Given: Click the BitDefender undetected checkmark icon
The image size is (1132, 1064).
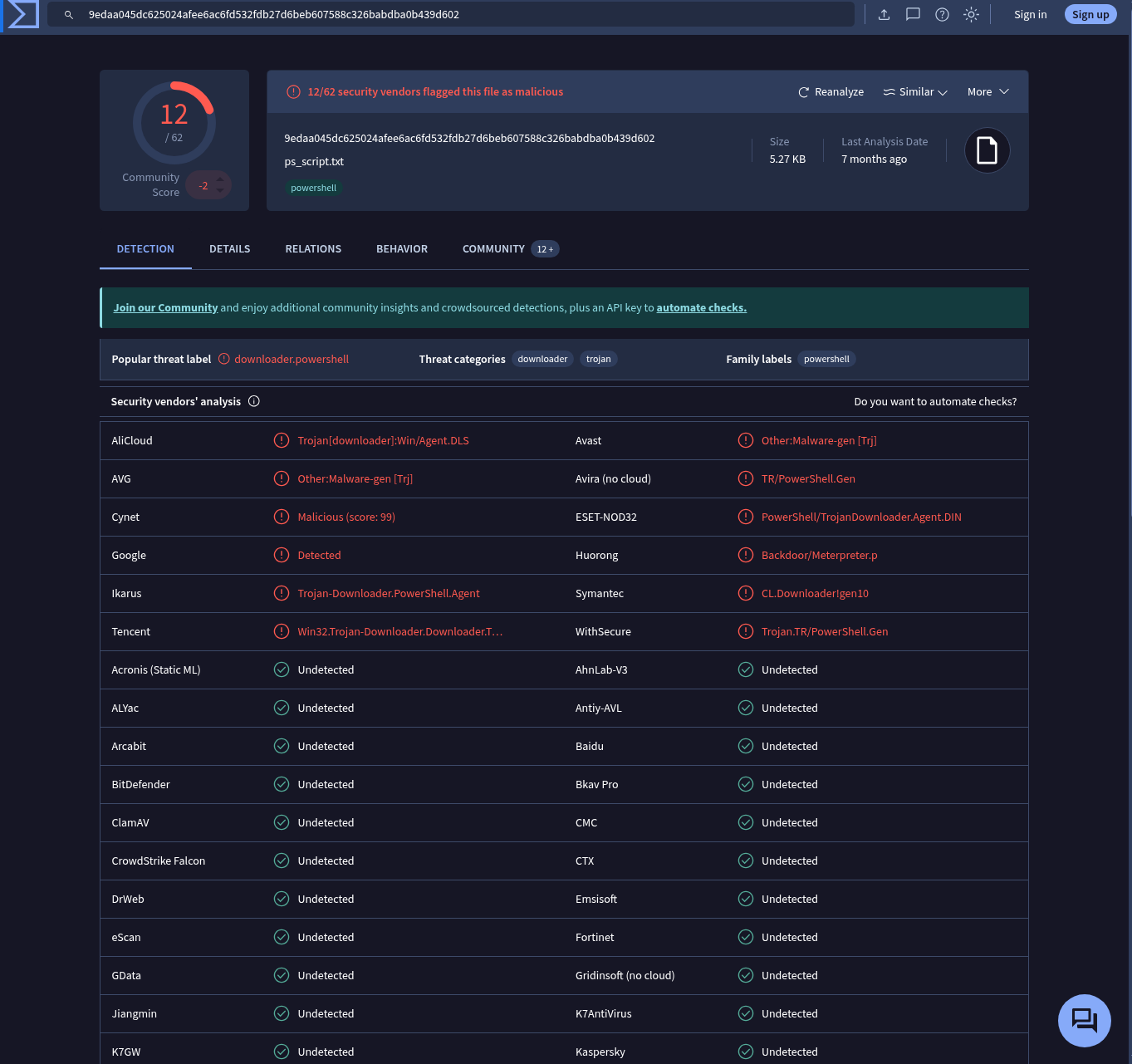Looking at the screenshot, I should coord(282,784).
